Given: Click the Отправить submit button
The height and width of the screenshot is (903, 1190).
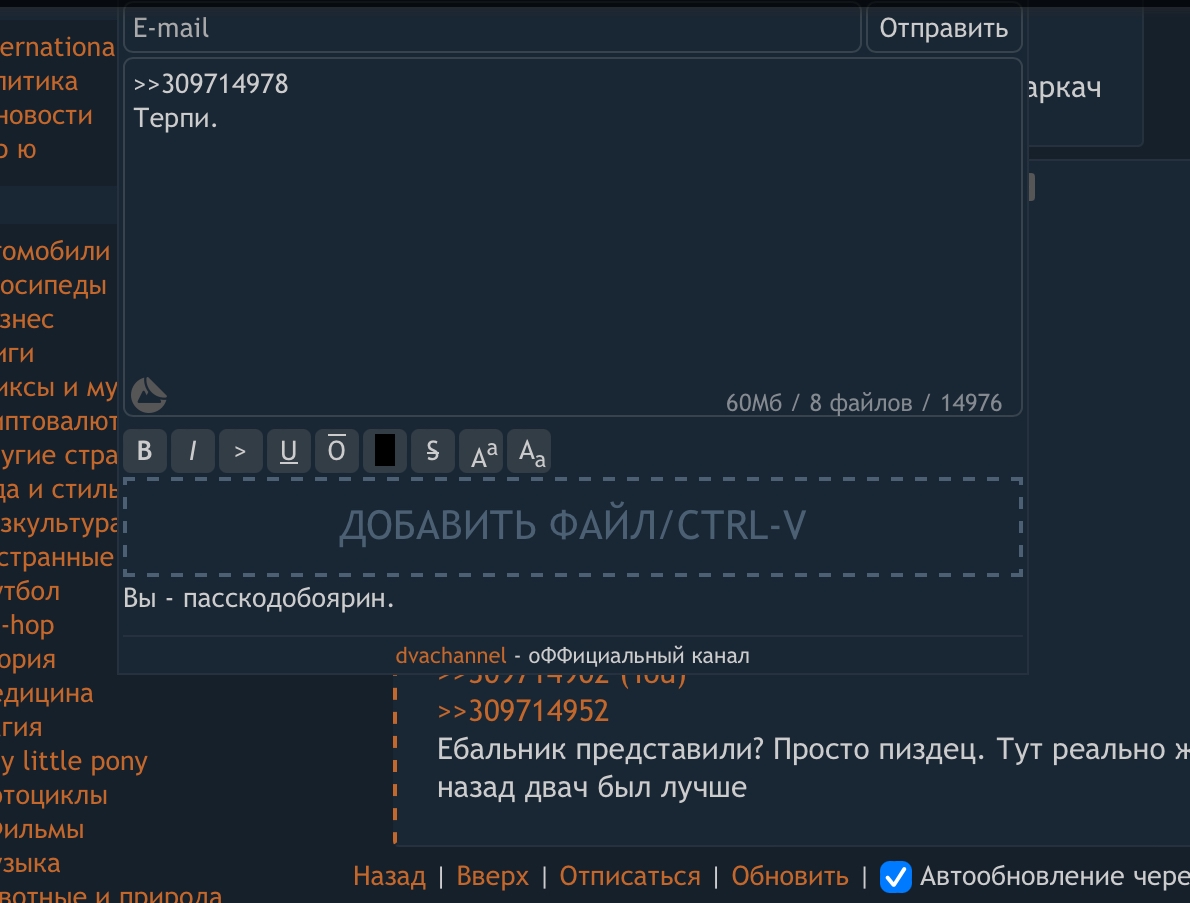Looking at the screenshot, I should coord(943,28).
